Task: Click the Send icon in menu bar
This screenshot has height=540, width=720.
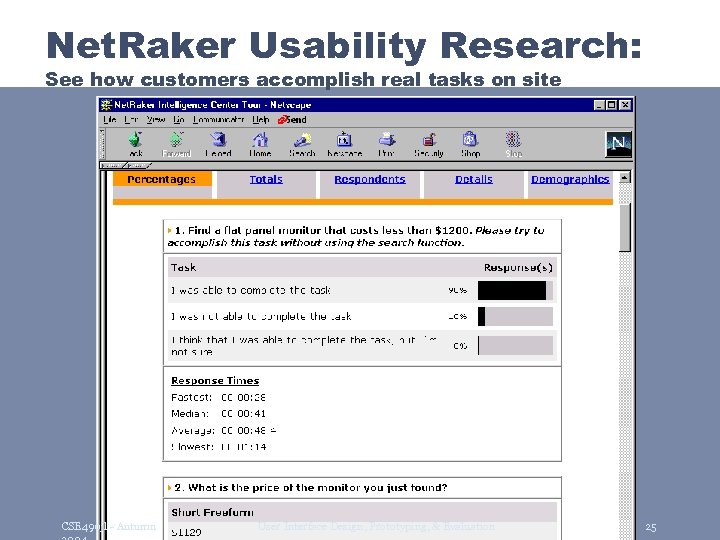Action: (x=292, y=120)
